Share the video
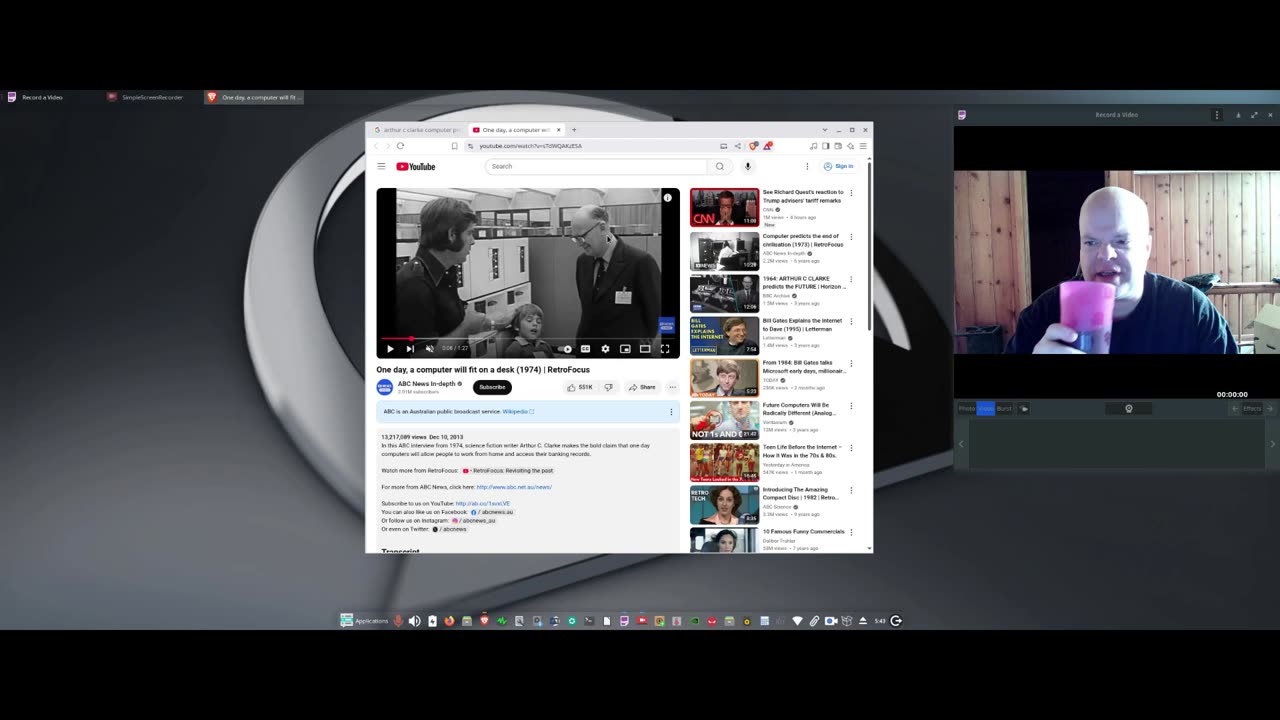Image resolution: width=1280 pixels, height=720 pixels. point(642,387)
